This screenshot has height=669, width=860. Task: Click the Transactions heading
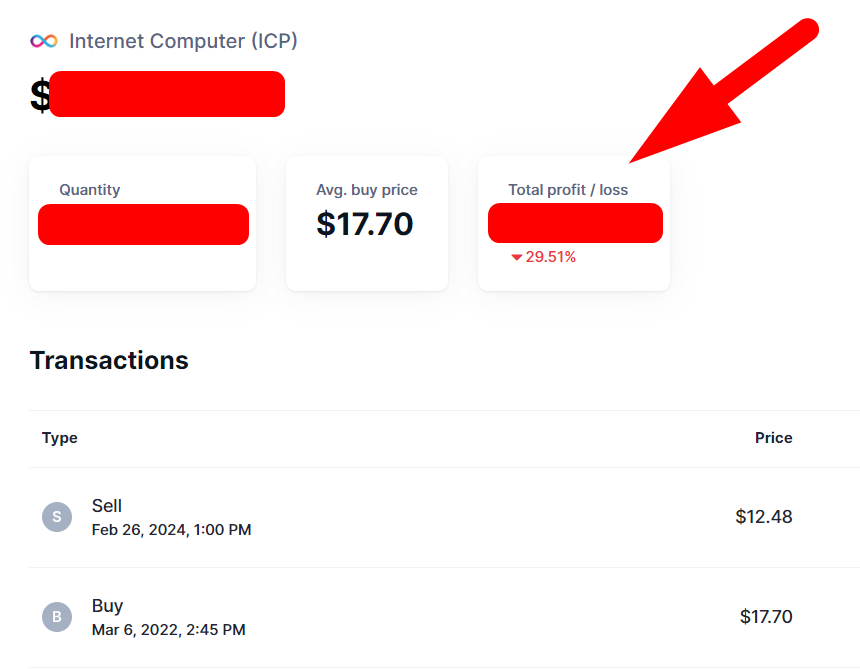pos(109,360)
